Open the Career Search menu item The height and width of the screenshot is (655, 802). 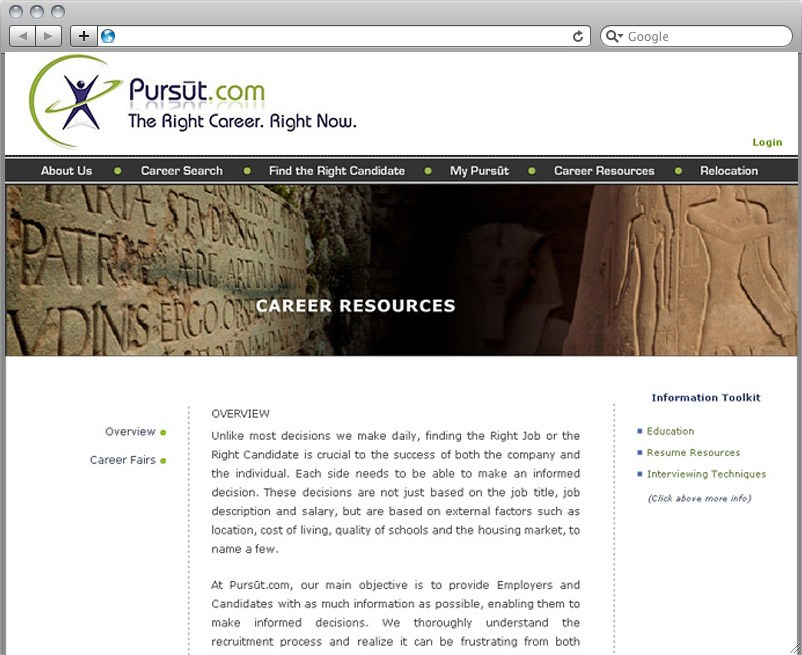181,171
